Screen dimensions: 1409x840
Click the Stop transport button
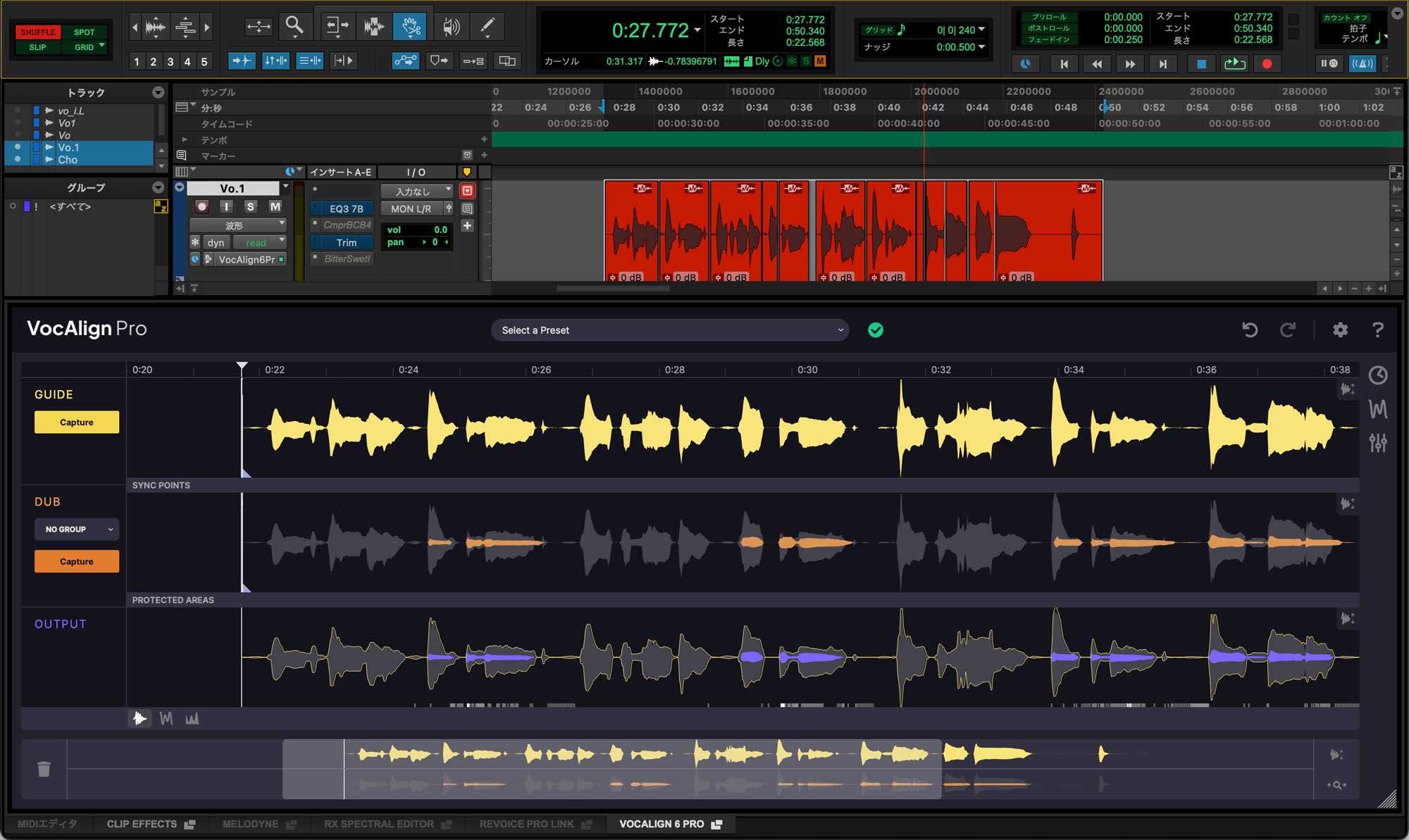point(1201,64)
